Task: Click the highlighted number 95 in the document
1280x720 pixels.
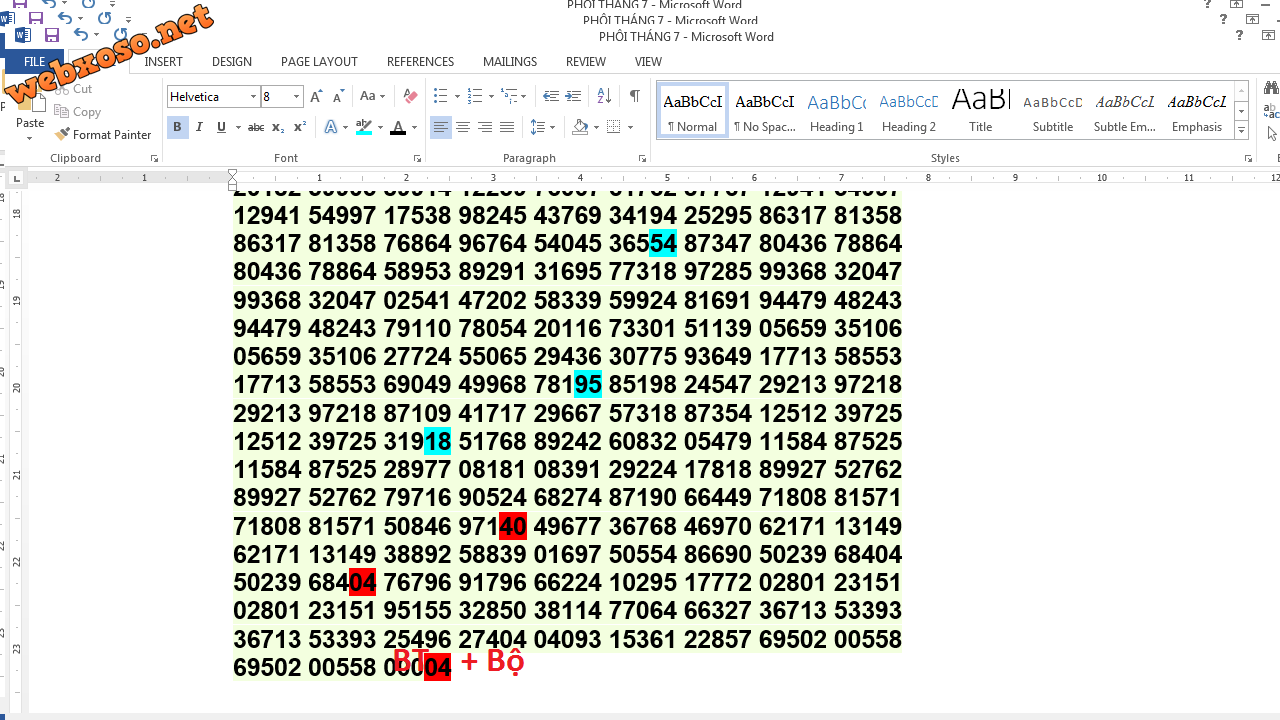Action: click(x=588, y=385)
